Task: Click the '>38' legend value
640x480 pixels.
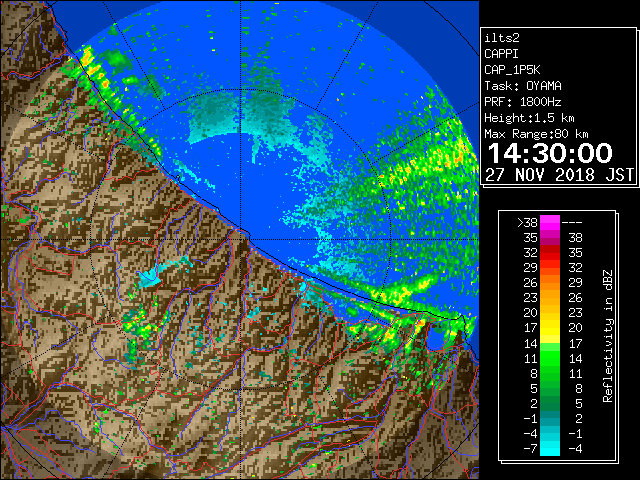Action: point(527,223)
